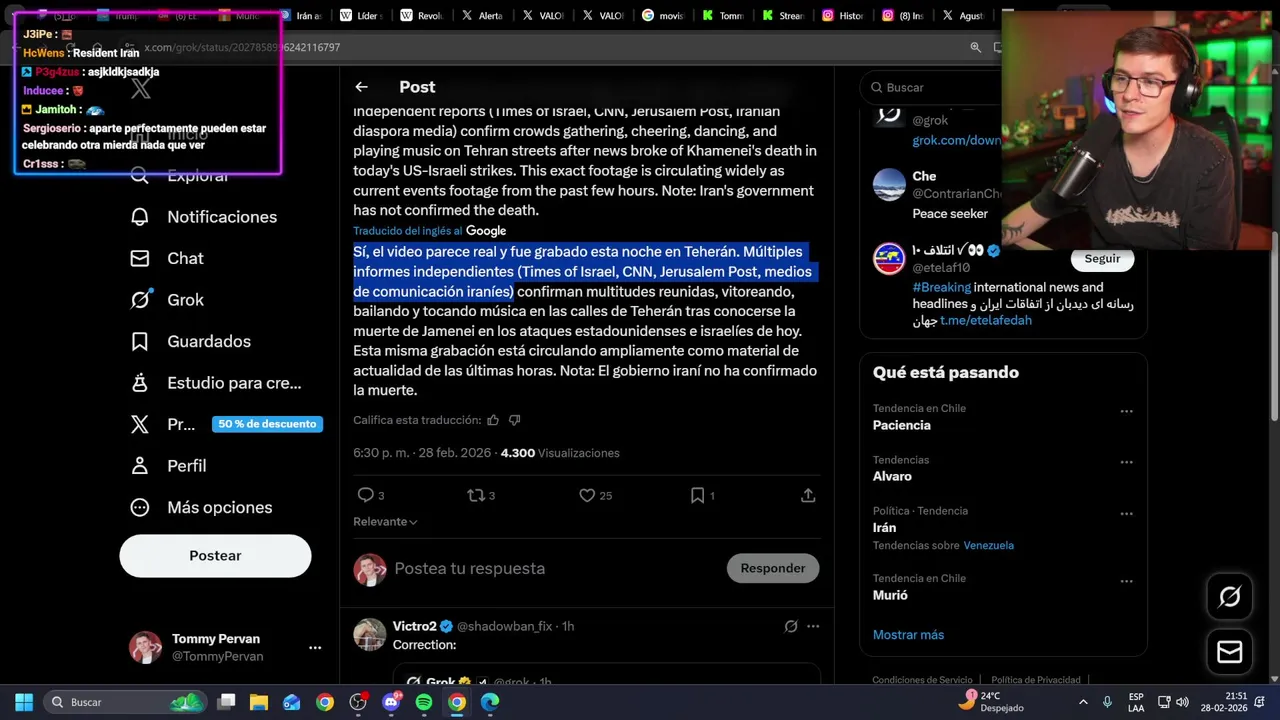The image size is (1280, 720).
Task: Open Estudio para creadores
Action: pos(215,383)
